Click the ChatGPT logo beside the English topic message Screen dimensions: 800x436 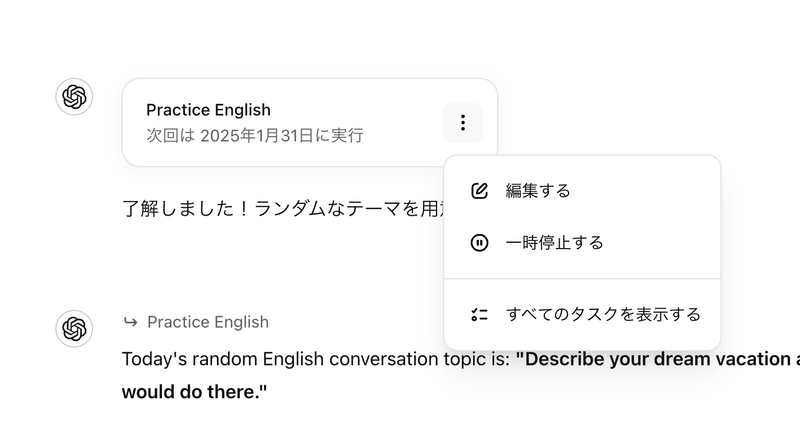point(74,328)
